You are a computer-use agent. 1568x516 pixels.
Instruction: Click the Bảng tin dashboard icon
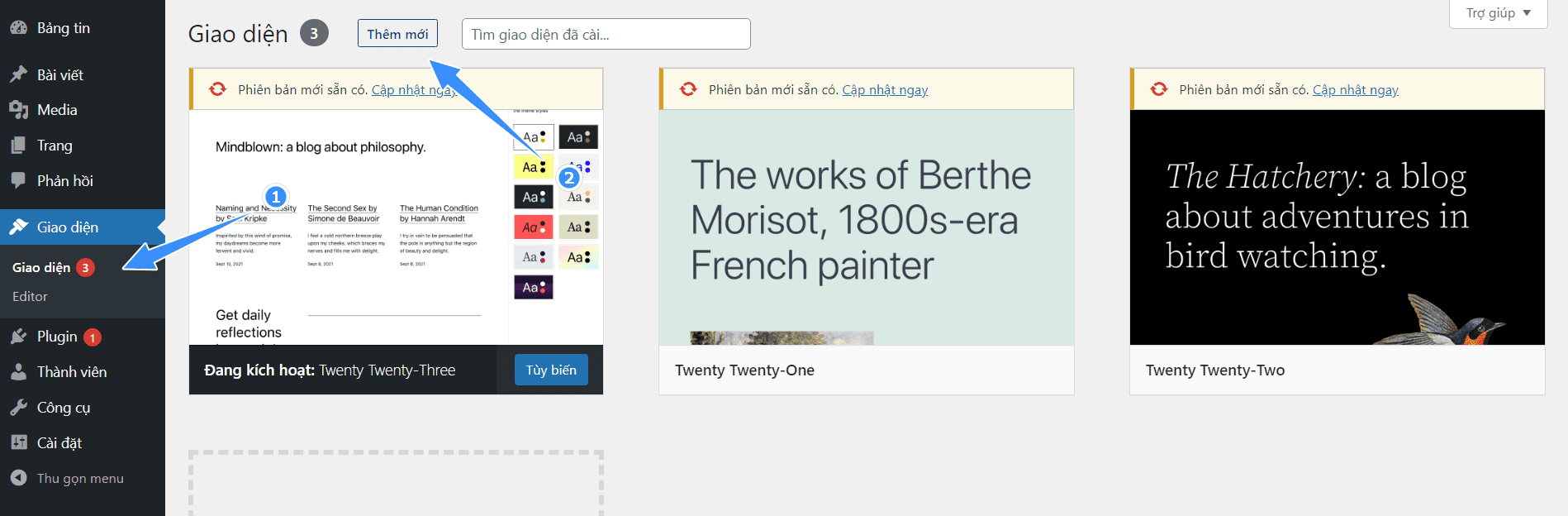(18, 27)
